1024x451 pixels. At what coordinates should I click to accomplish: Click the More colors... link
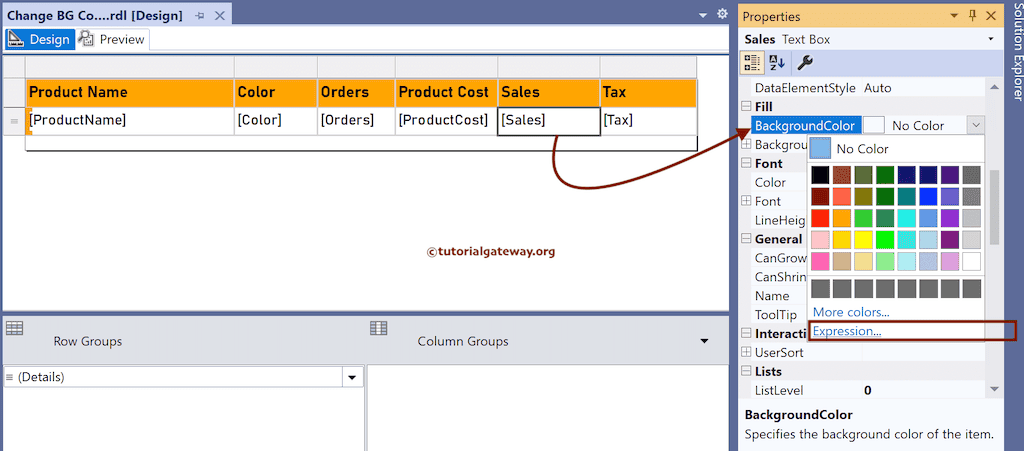tap(851, 312)
